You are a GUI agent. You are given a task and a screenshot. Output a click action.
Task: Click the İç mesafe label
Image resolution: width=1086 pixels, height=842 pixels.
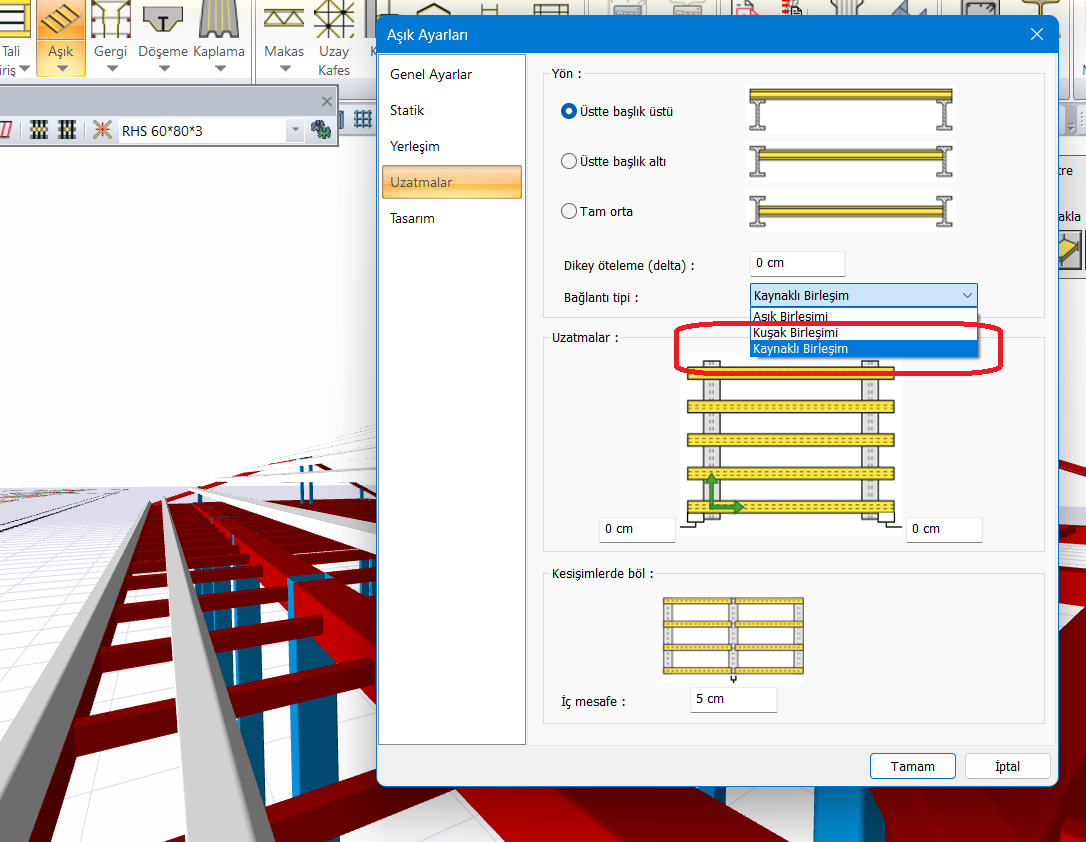point(593,701)
